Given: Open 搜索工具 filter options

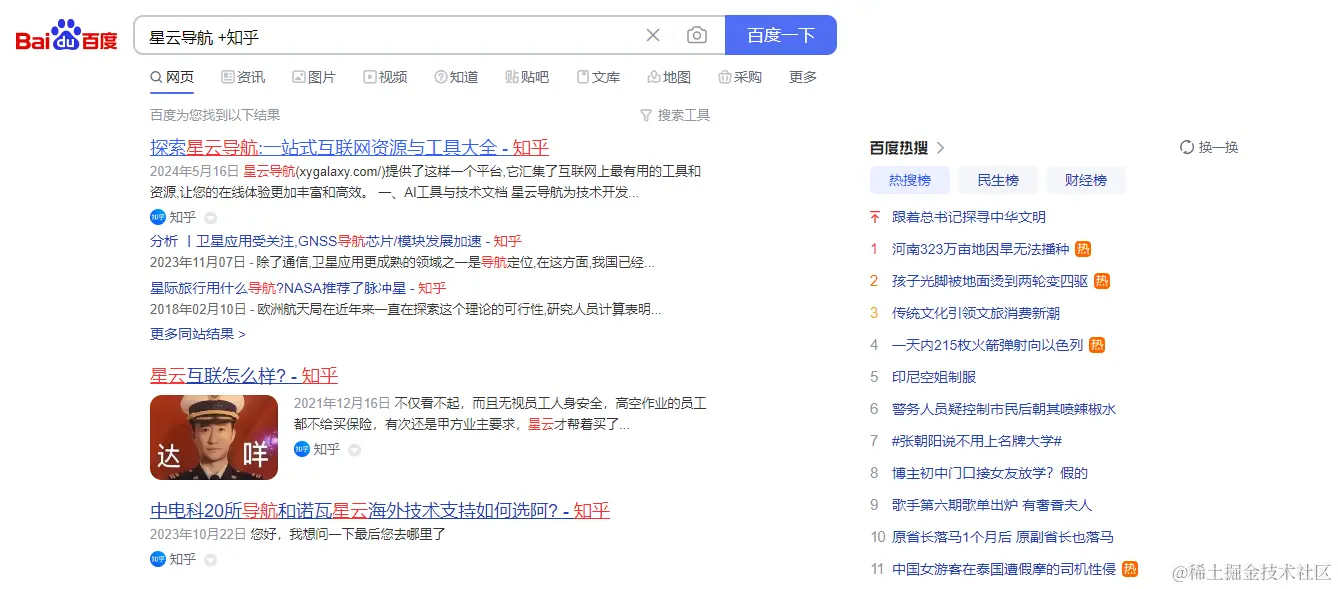Looking at the screenshot, I should [x=675, y=115].
